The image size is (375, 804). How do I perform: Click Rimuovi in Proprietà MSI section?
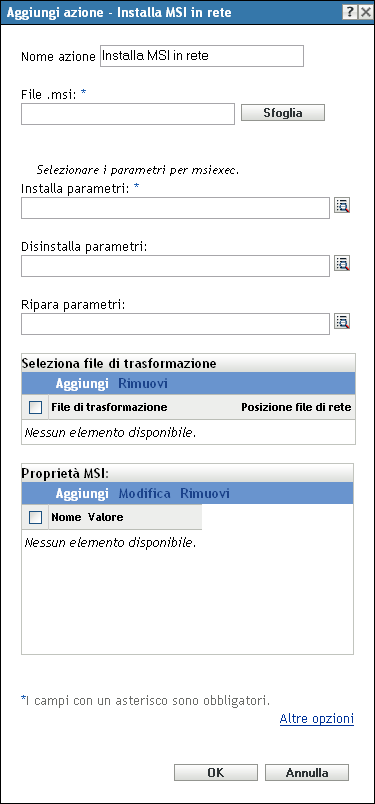[x=205, y=494]
